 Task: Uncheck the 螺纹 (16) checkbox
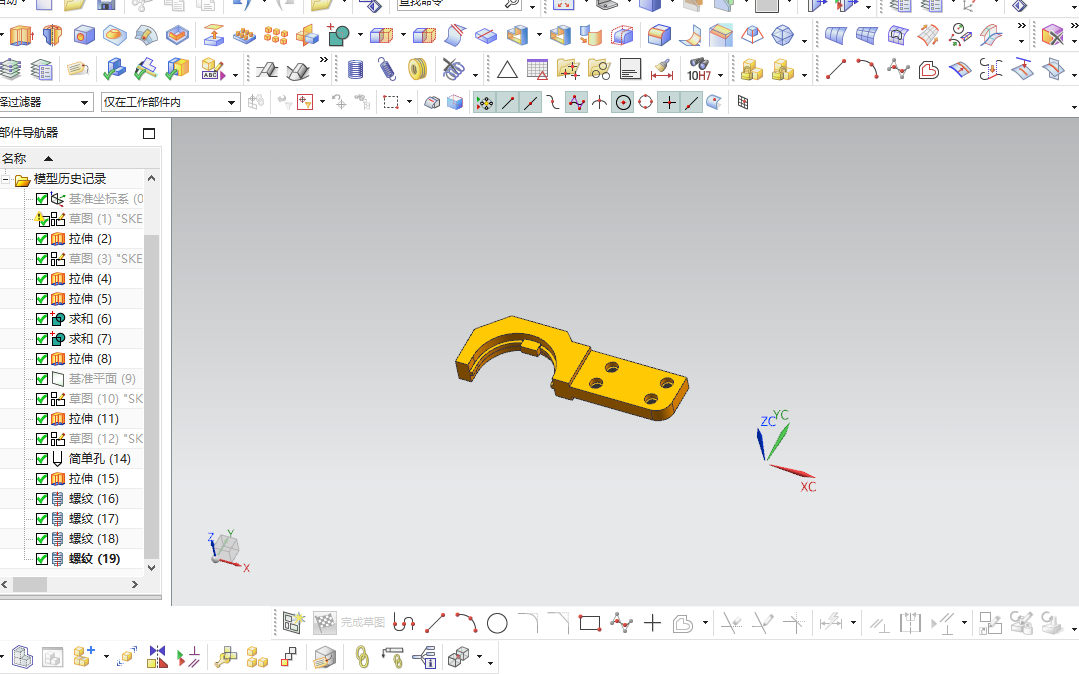click(x=42, y=498)
